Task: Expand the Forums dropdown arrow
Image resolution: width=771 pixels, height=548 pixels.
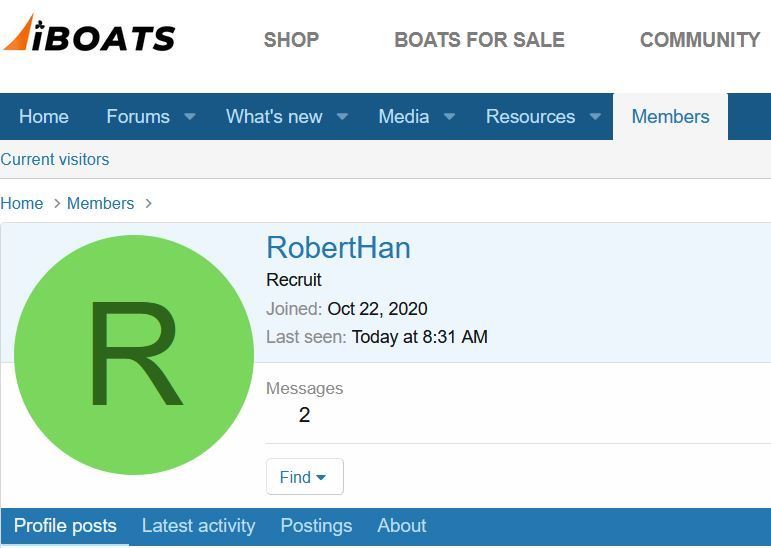Action: pos(190,117)
